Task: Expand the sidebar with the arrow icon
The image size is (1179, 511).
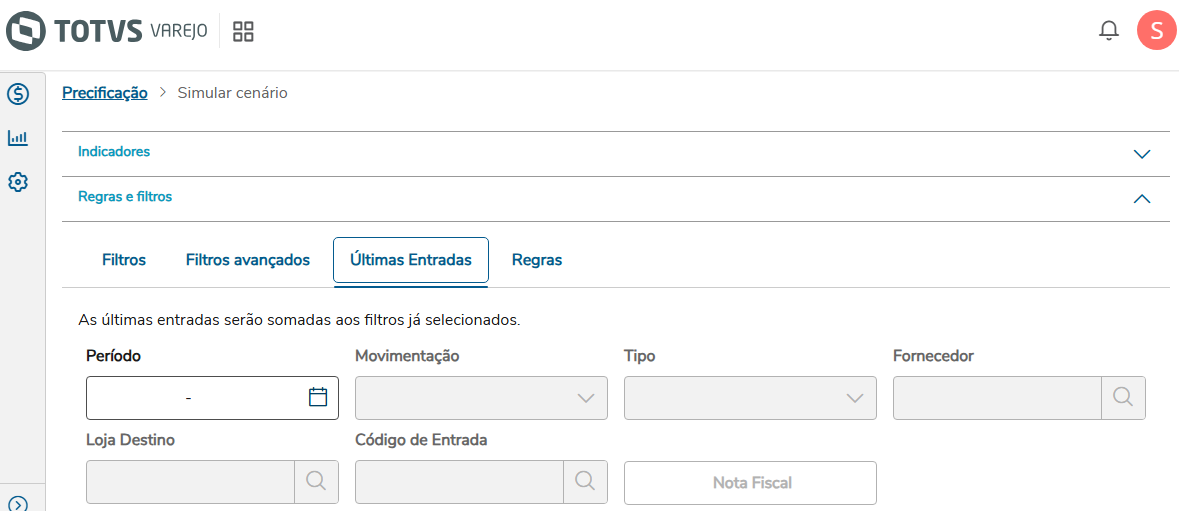Action: click(x=17, y=504)
